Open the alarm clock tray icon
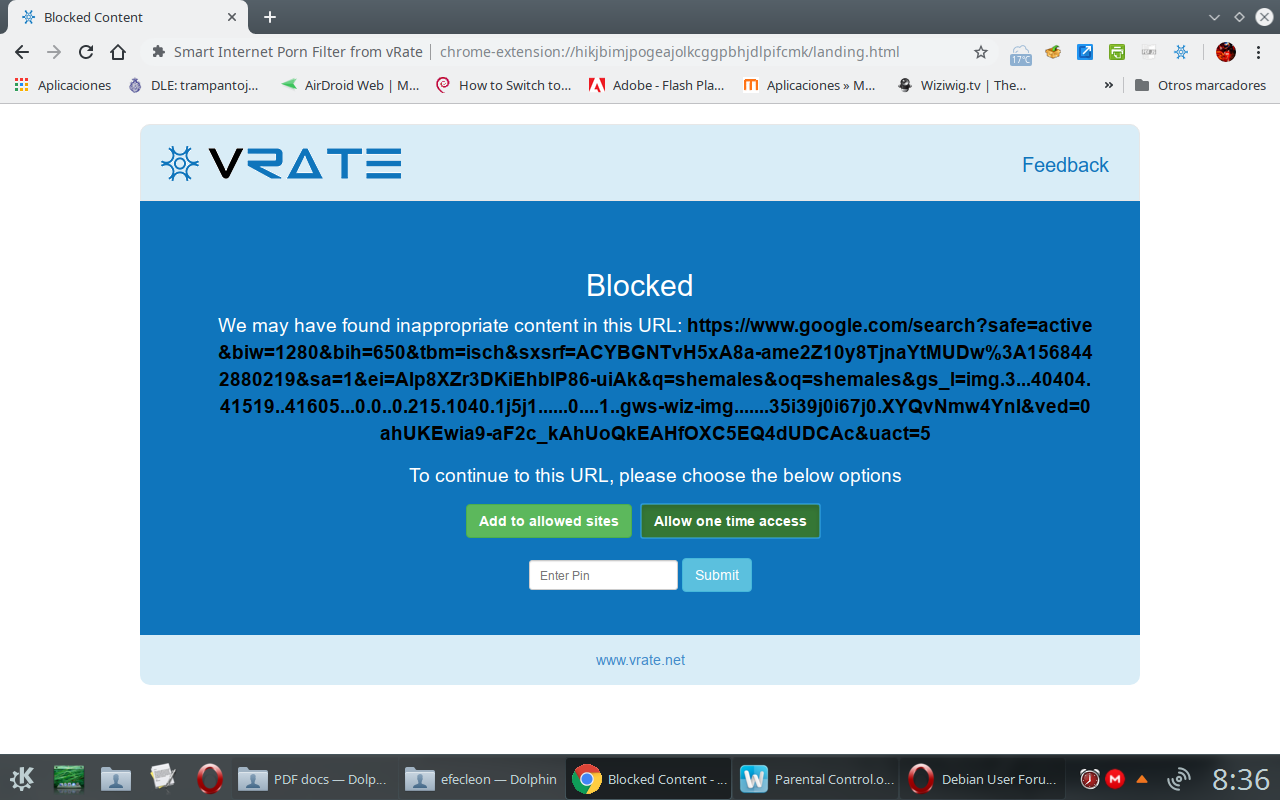The width and height of the screenshot is (1280, 800). point(1089,778)
